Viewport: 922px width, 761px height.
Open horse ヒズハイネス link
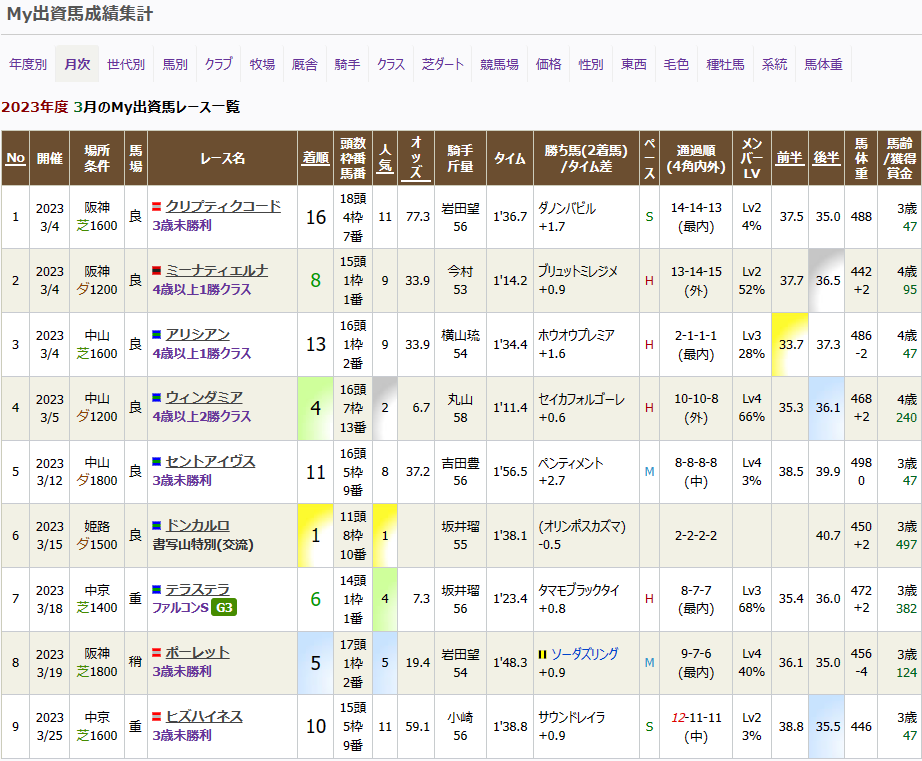coord(204,717)
